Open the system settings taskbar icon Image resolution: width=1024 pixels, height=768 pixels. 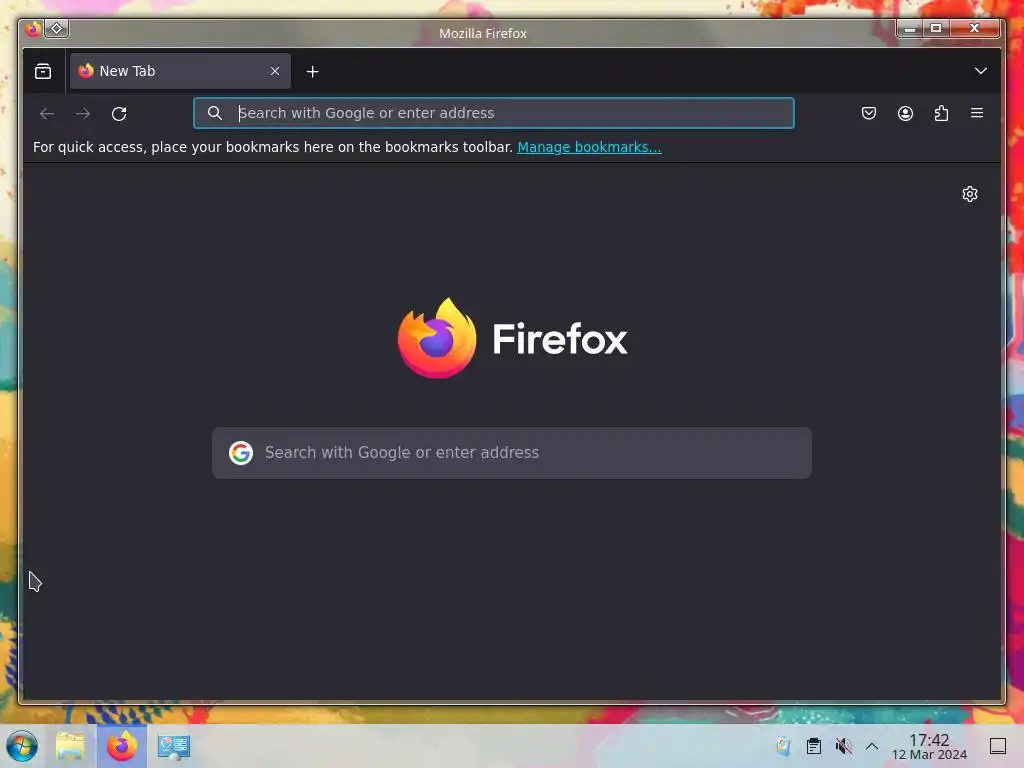(x=174, y=746)
